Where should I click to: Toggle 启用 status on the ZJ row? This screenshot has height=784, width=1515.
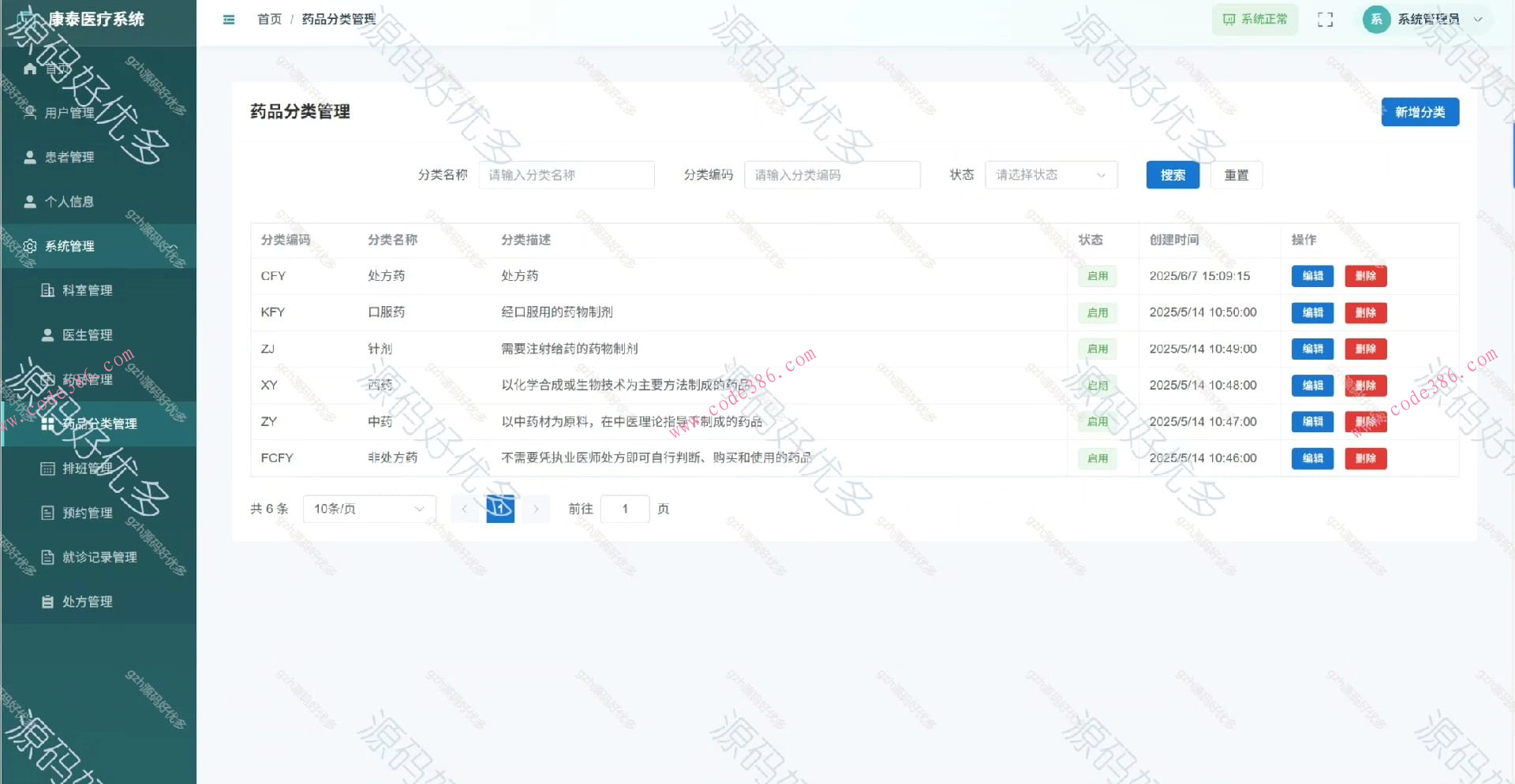tap(1097, 349)
